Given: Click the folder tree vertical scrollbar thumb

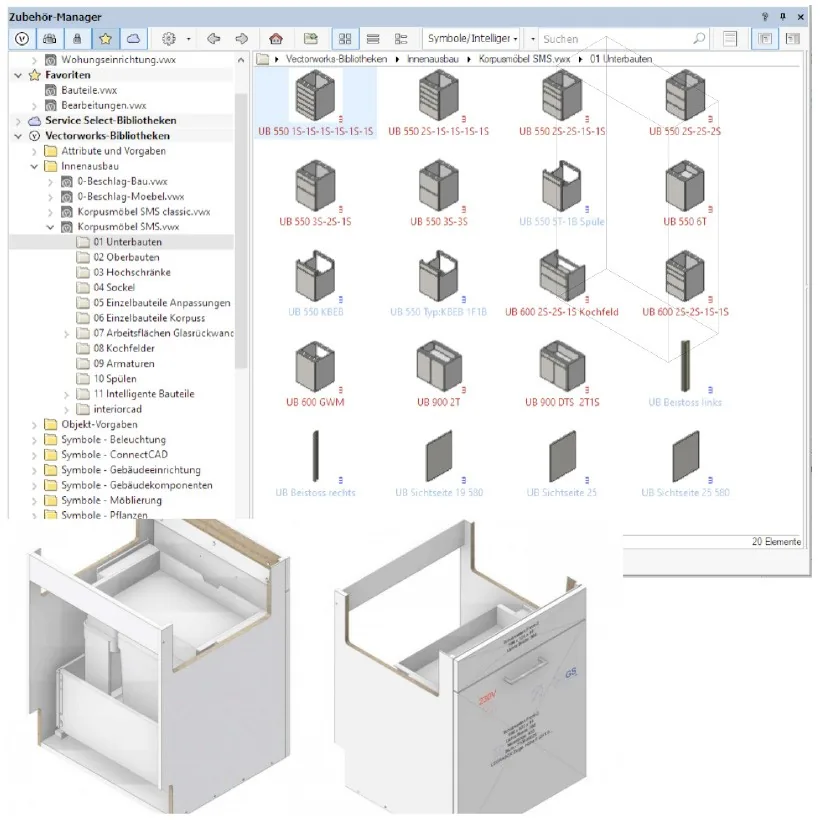Looking at the screenshot, I should pos(241,230).
